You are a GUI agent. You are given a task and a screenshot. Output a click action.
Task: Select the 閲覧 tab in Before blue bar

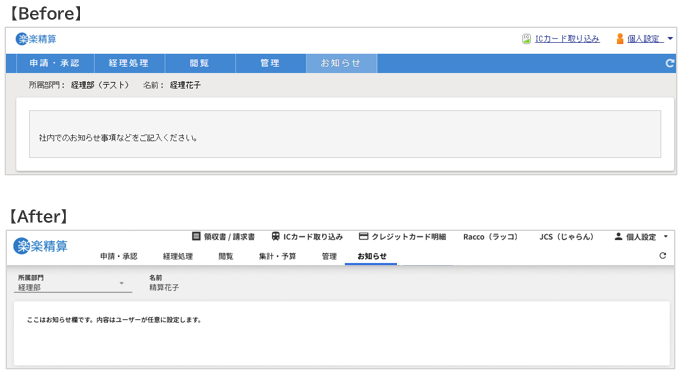pos(199,63)
